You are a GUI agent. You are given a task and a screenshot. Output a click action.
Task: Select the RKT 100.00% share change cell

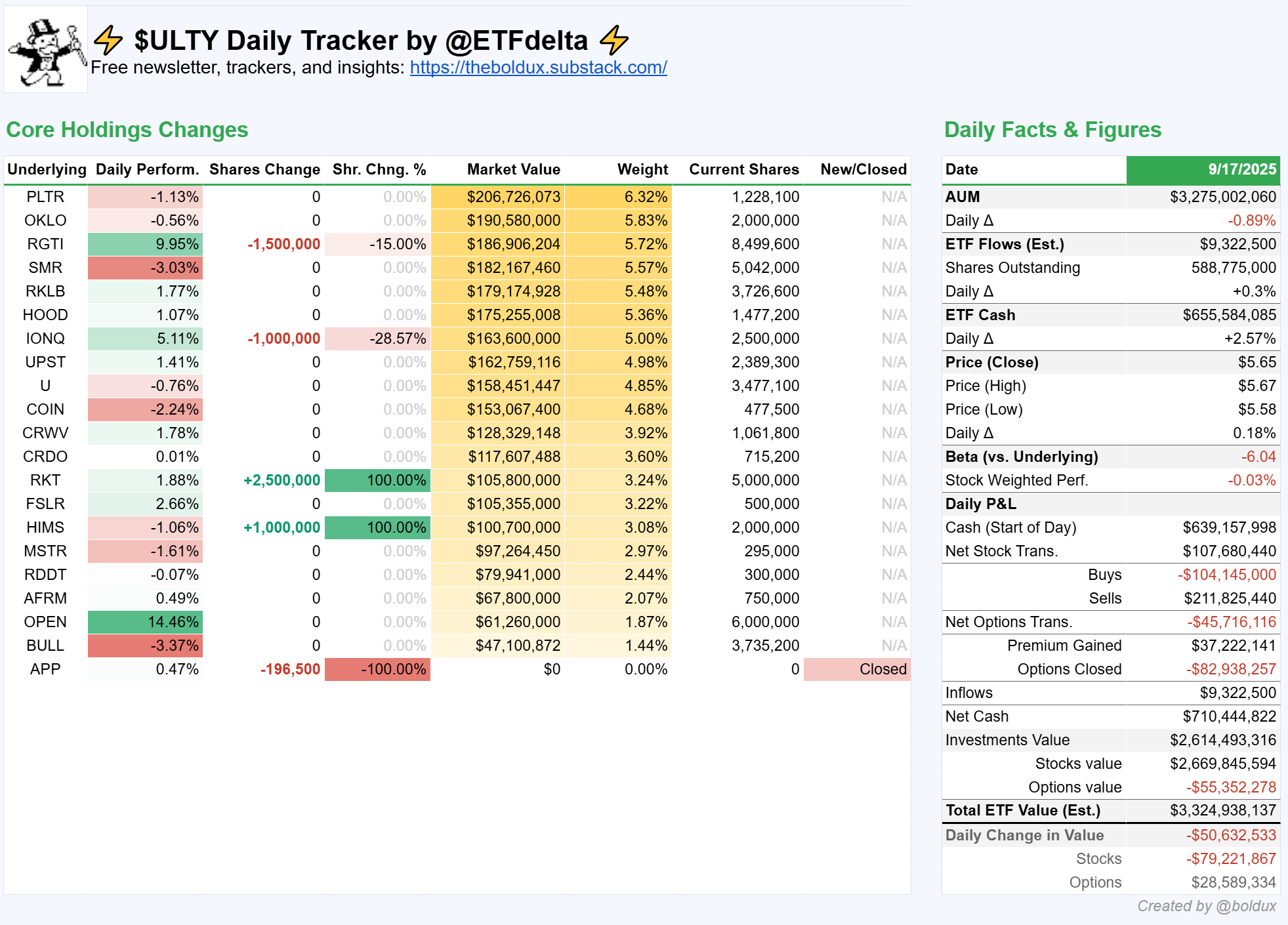[378, 480]
